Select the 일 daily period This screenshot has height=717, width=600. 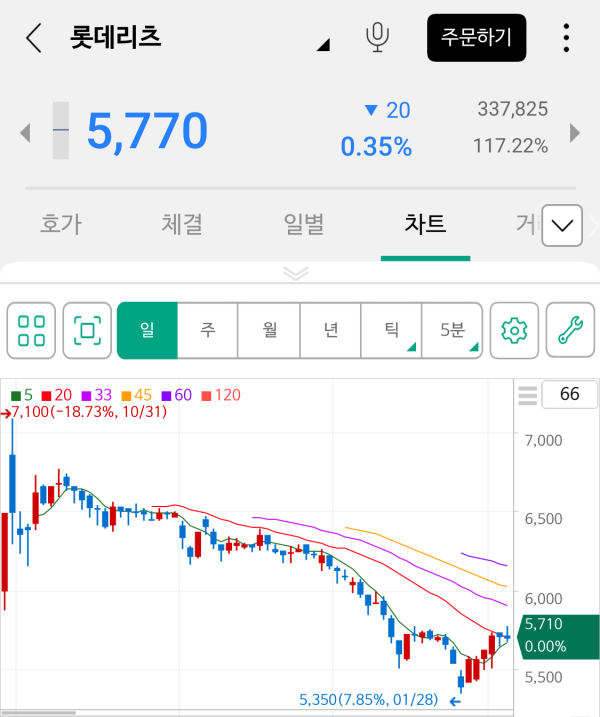coord(147,330)
